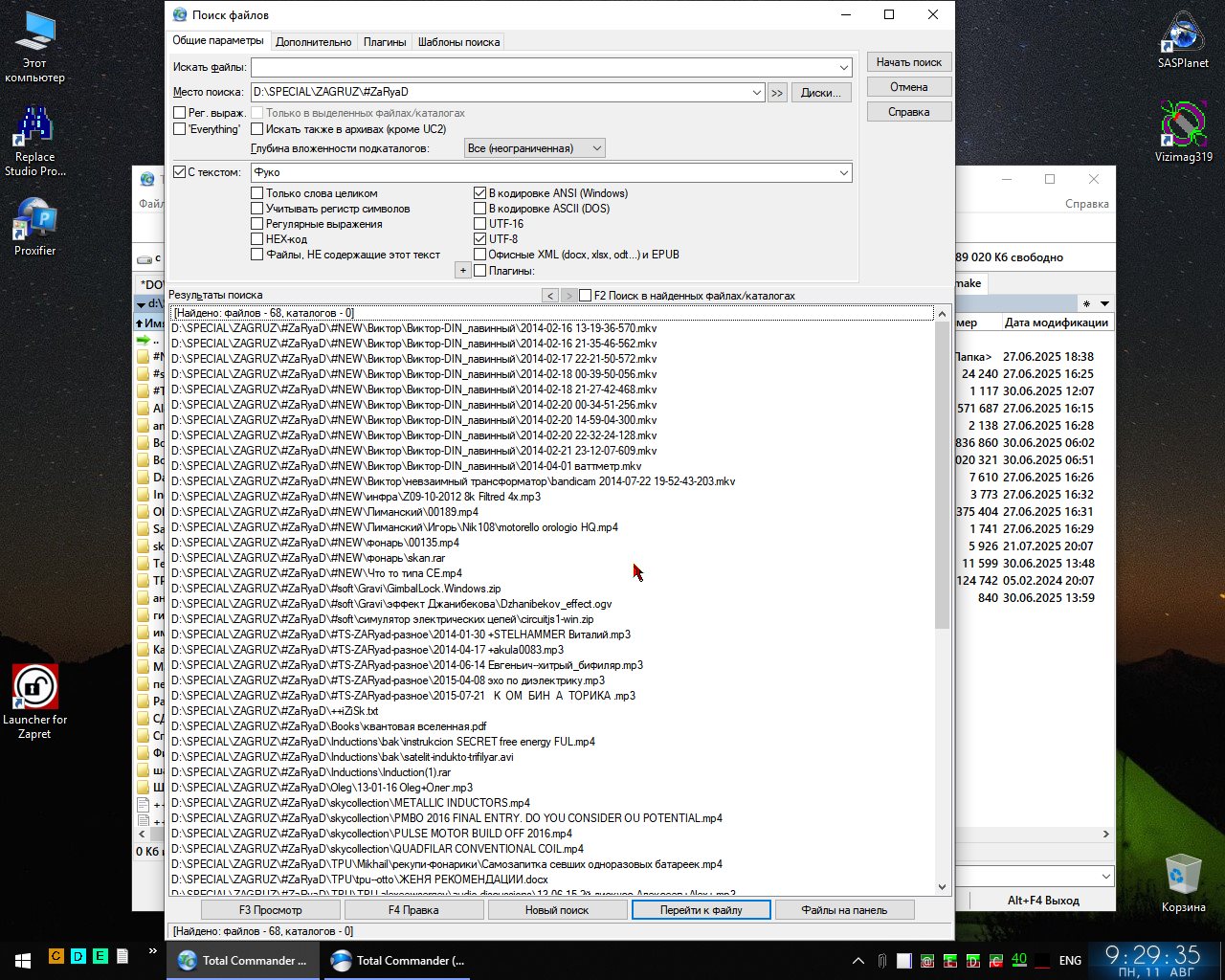
Task: Switch to the 'Дополнительно' tab
Action: click(313, 42)
